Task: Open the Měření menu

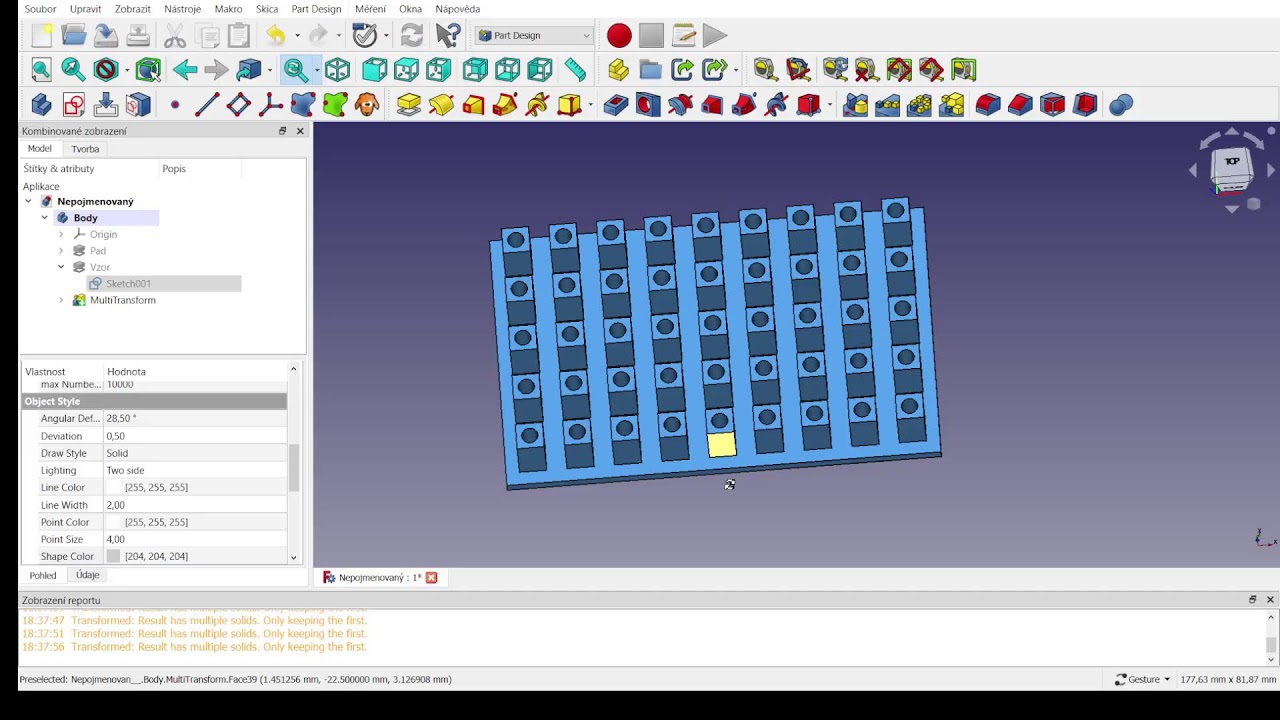Action: coord(370,9)
